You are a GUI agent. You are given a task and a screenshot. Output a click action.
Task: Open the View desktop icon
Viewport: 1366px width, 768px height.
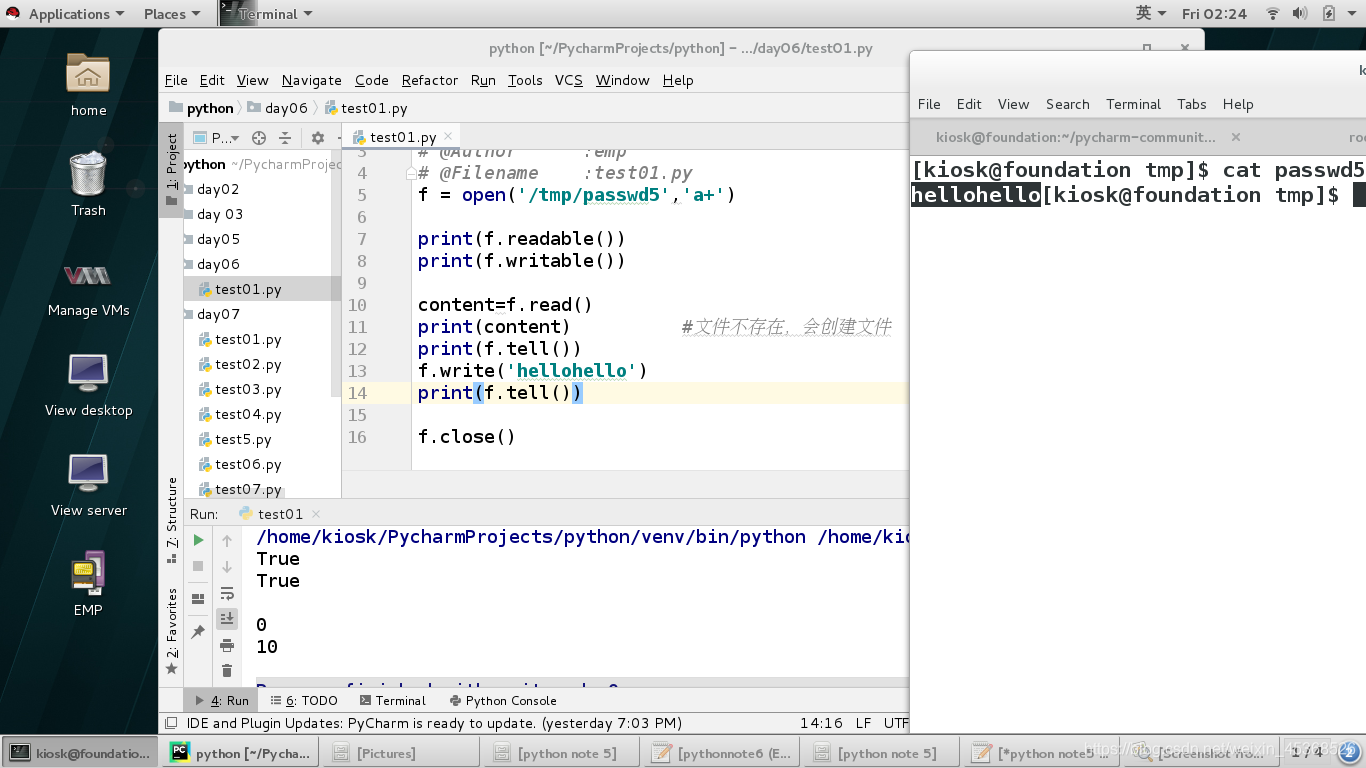click(88, 385)
